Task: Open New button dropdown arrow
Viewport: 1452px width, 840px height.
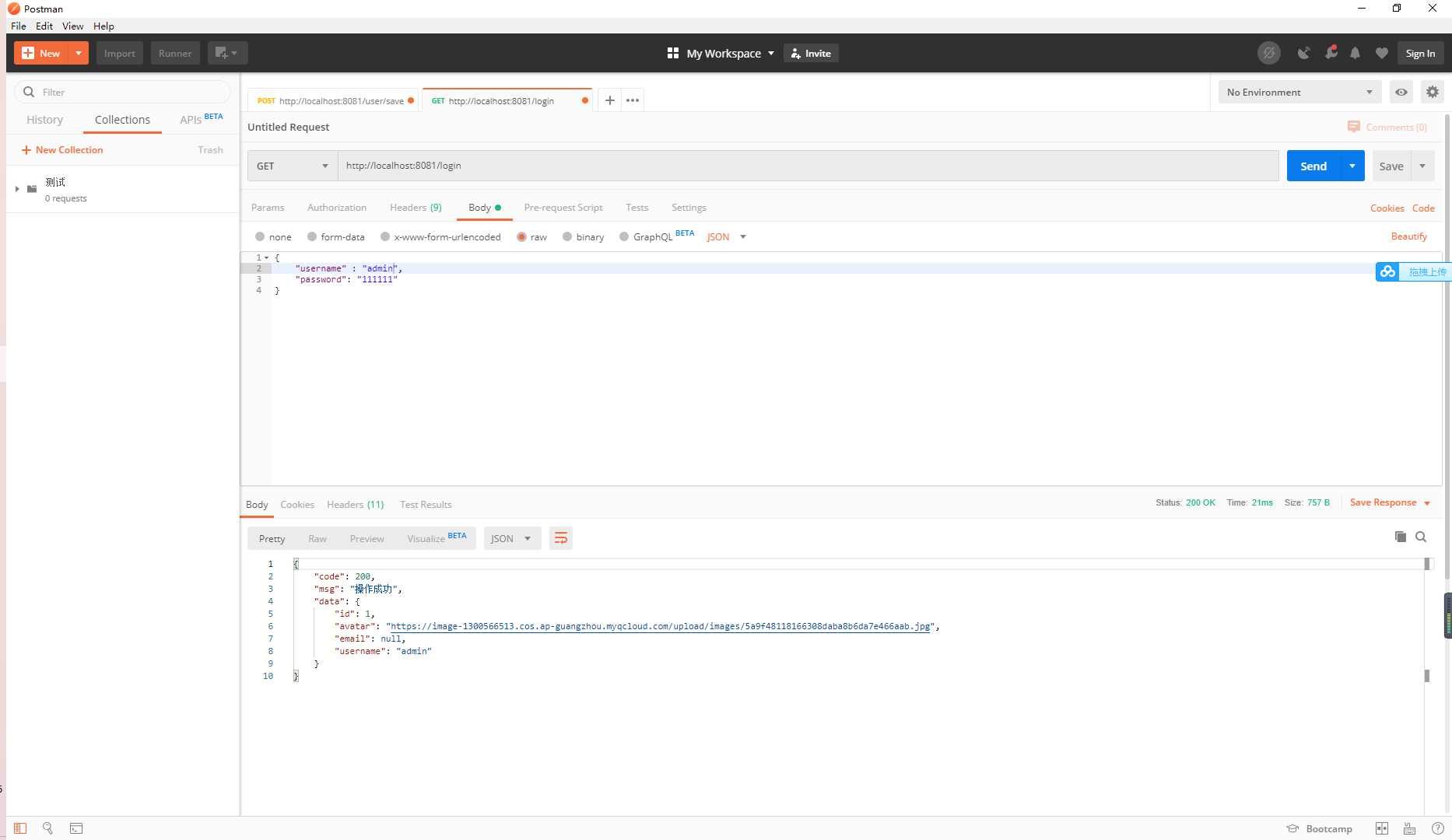Action: click(x=79, y=53)
